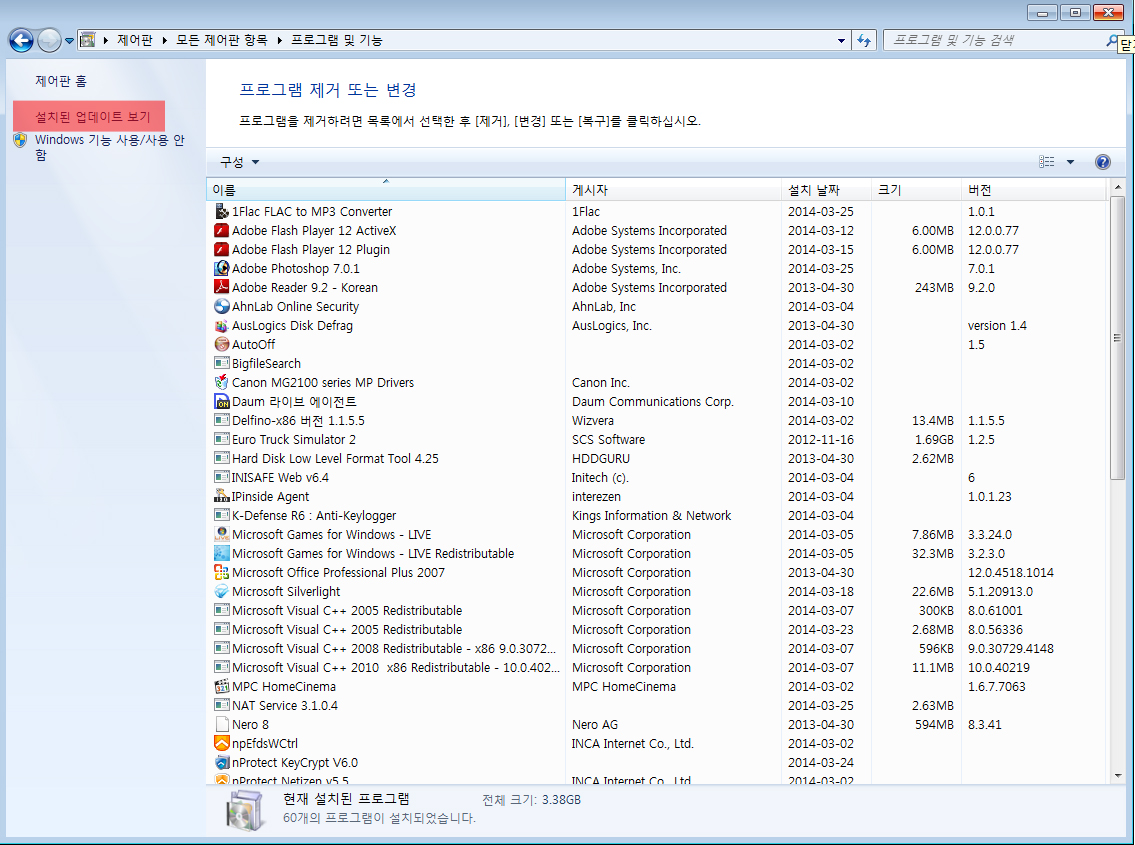The width and height of the screenshot is (1135, 845).
Task: Click the nProtect KeyCrypt V6.0 icon
Action: coord(222,762)
